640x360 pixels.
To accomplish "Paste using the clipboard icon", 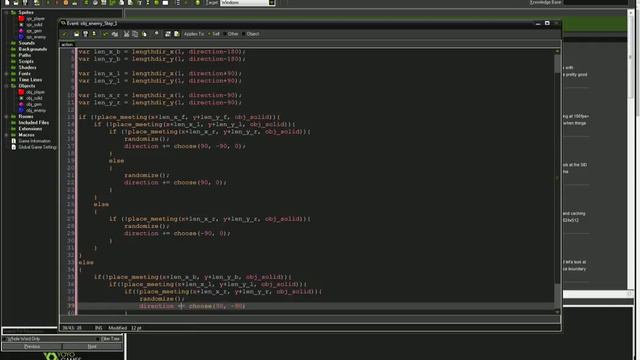I will pyautogui.click(x=144, y=34).
